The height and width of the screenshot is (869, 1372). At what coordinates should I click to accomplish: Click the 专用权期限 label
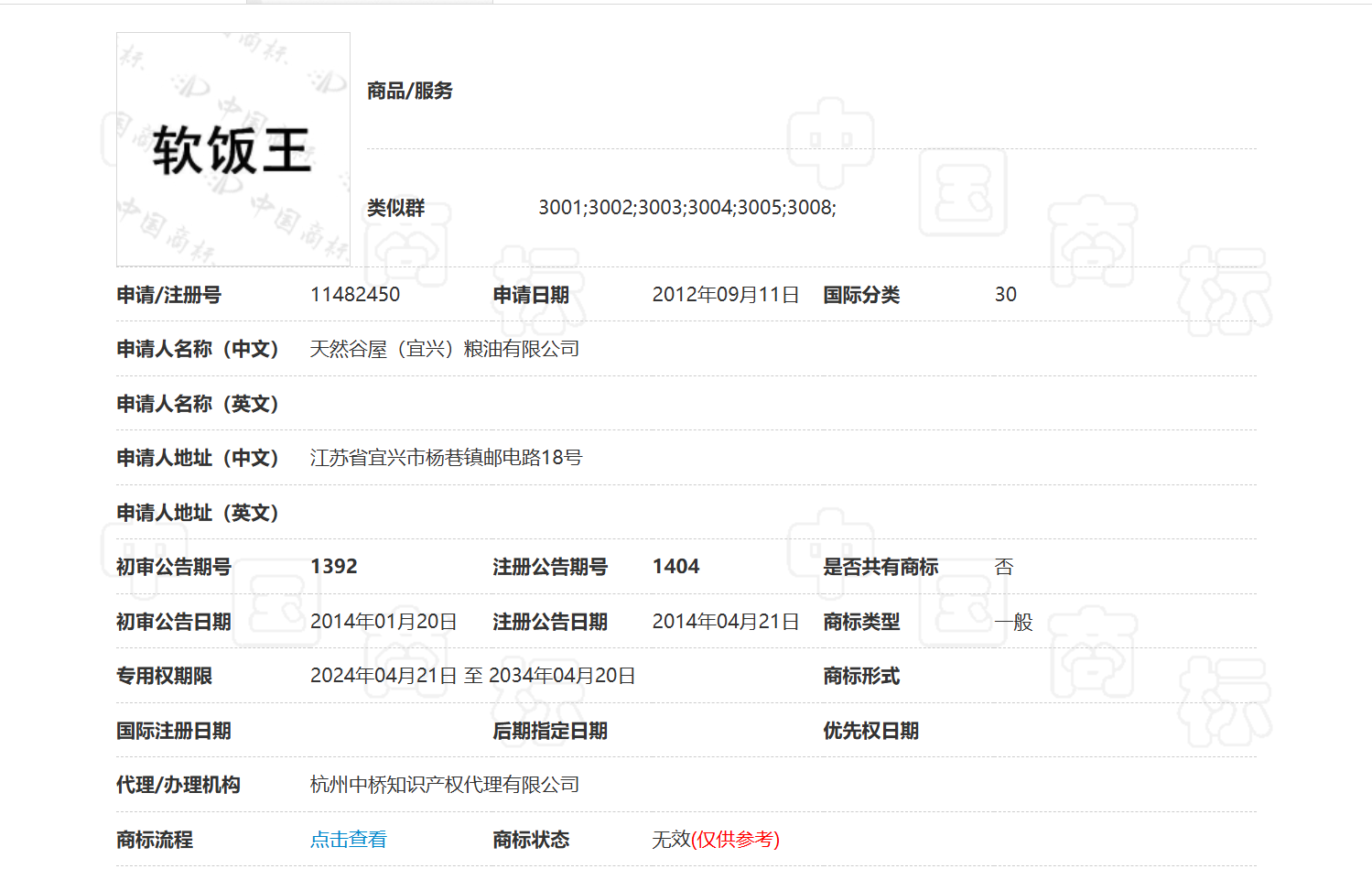click(x=164, y=676)
